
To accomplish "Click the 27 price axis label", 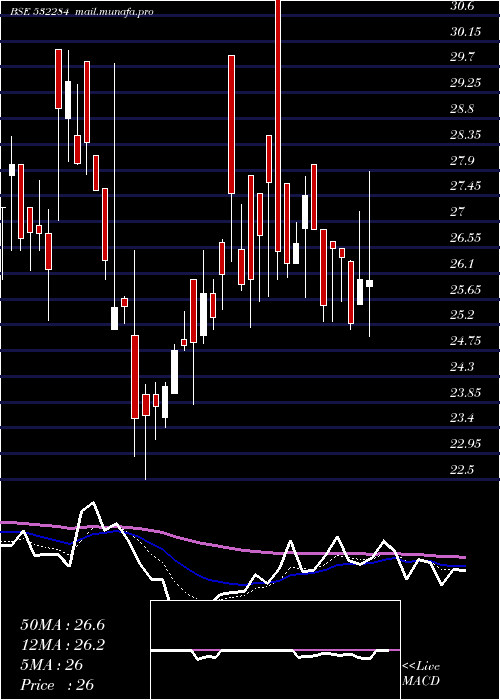I will pos(458,212).
